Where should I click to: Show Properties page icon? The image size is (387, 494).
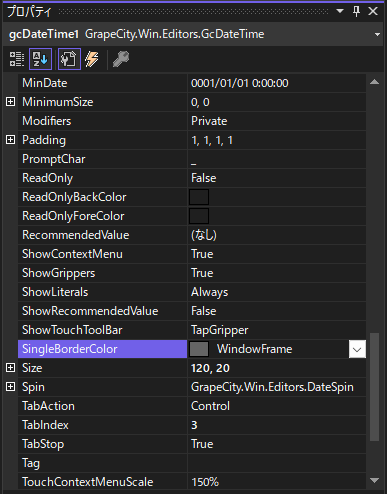pyautogui.click(x=69, y=59)
